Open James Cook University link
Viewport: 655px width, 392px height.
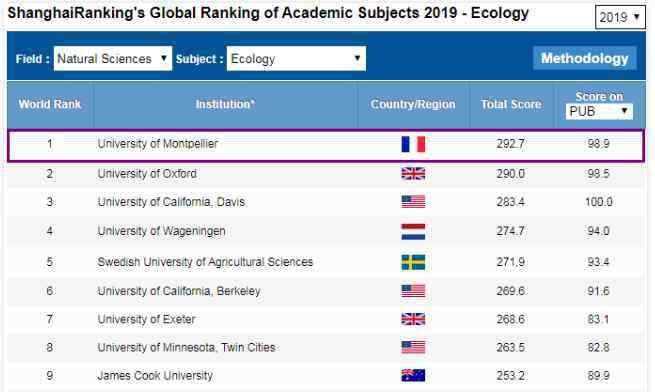tap(155, 375)
